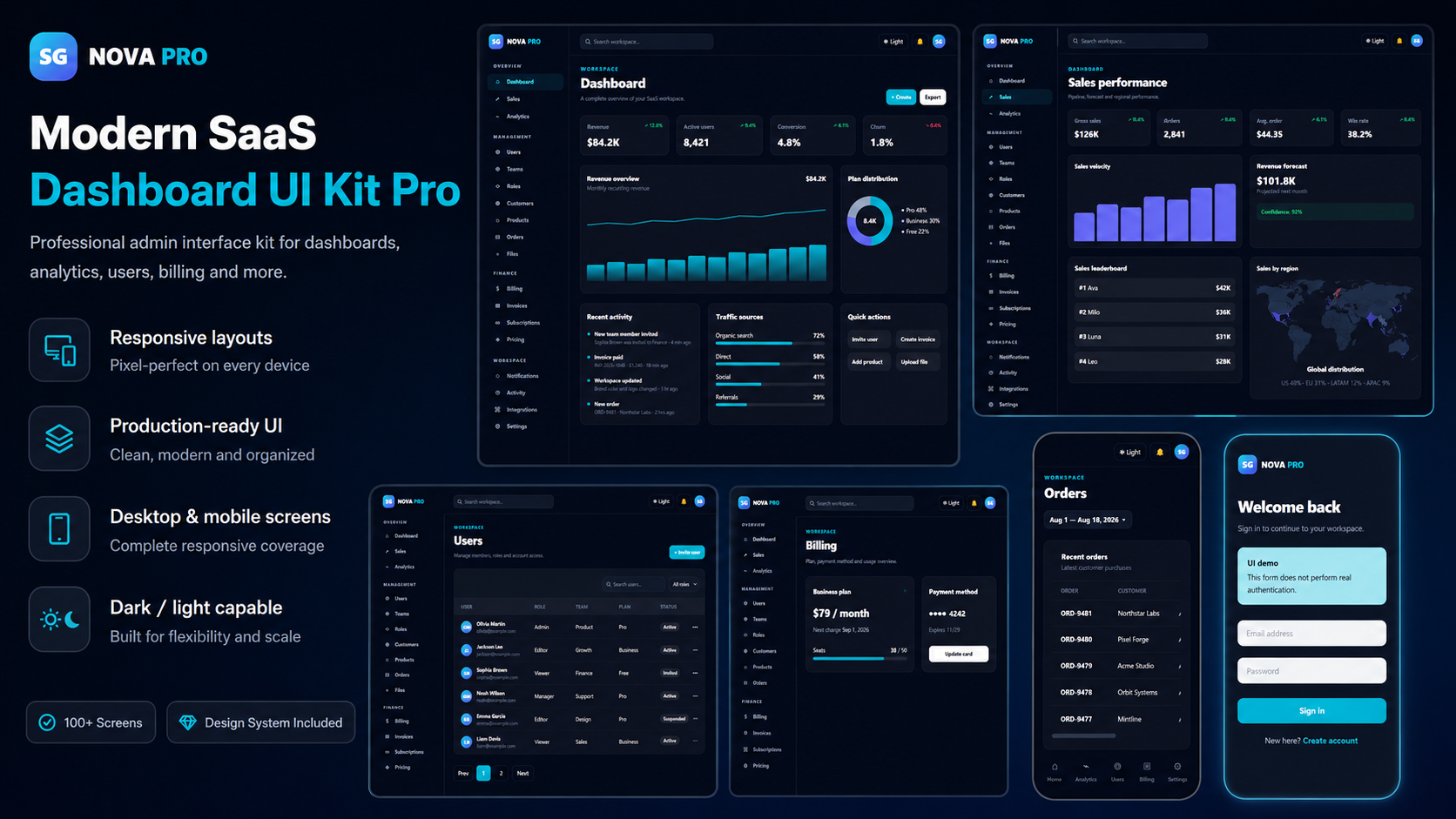Follow the Create account link
Viewport: 1456px width, 819px height.
tap(1330, 741)
